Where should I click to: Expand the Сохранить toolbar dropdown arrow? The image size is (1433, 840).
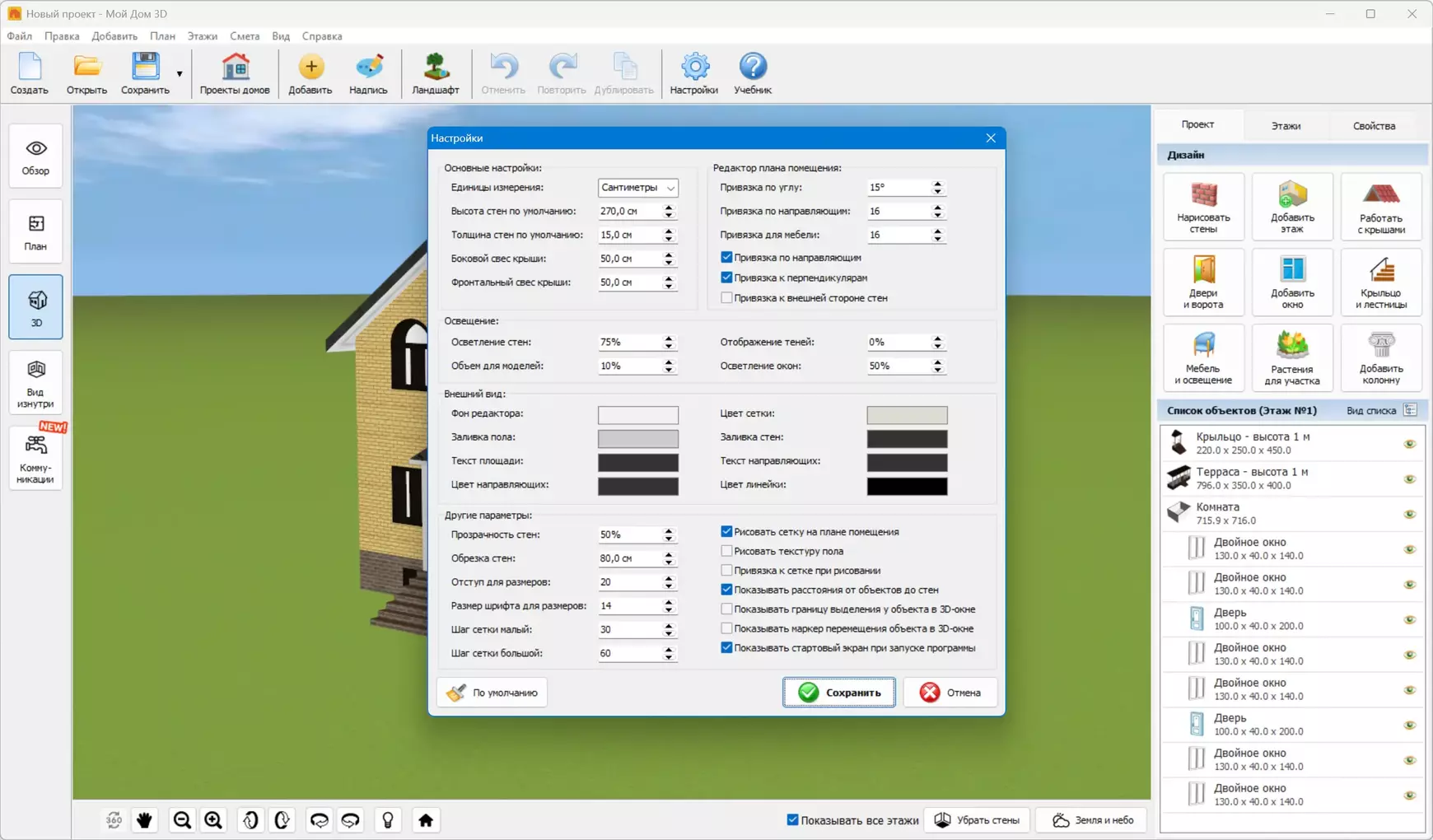[180, 74]
